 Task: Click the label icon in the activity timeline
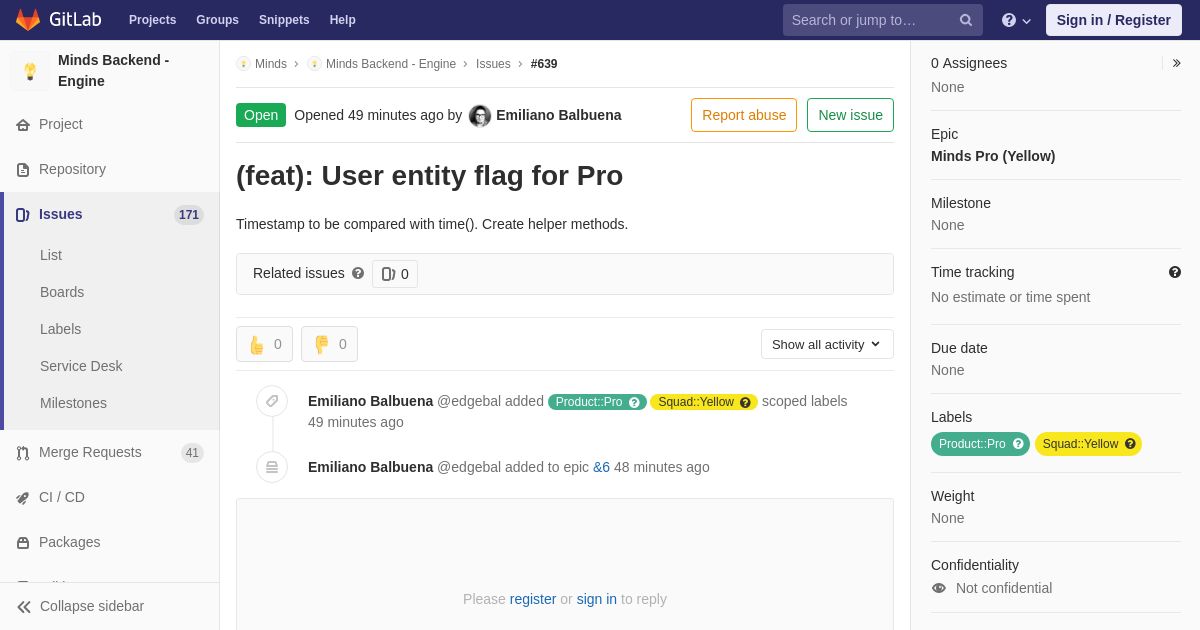click(272, 401)
